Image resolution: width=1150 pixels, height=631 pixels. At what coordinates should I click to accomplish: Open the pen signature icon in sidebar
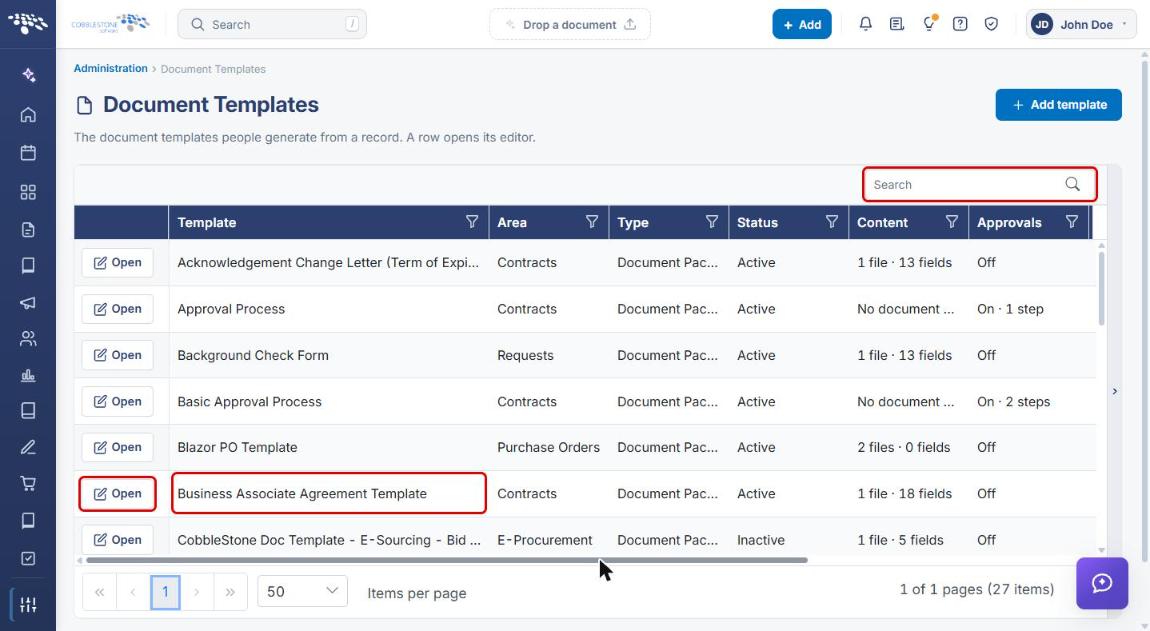28,447
